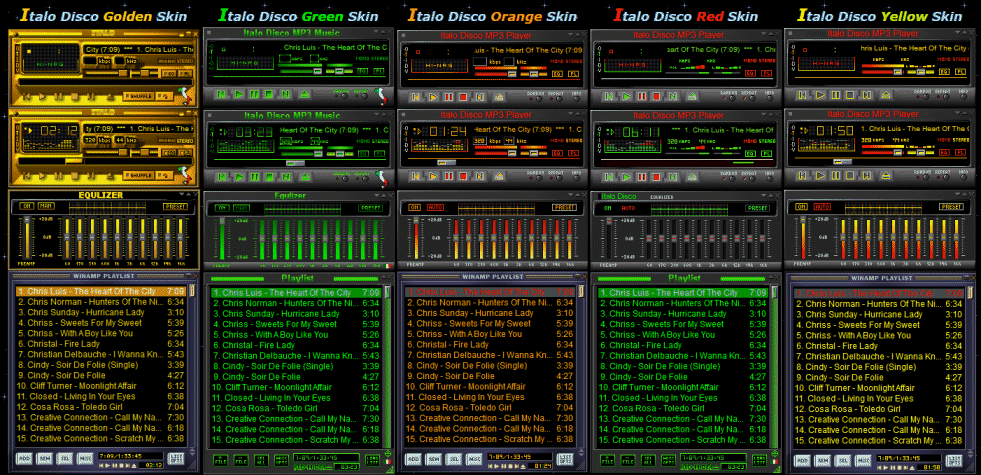Image resolution: width=981 pixels, height=475 pixels.
Task: Select "6. Christal - Fire Lady" in Green playlist
Action: click(295, 345)
